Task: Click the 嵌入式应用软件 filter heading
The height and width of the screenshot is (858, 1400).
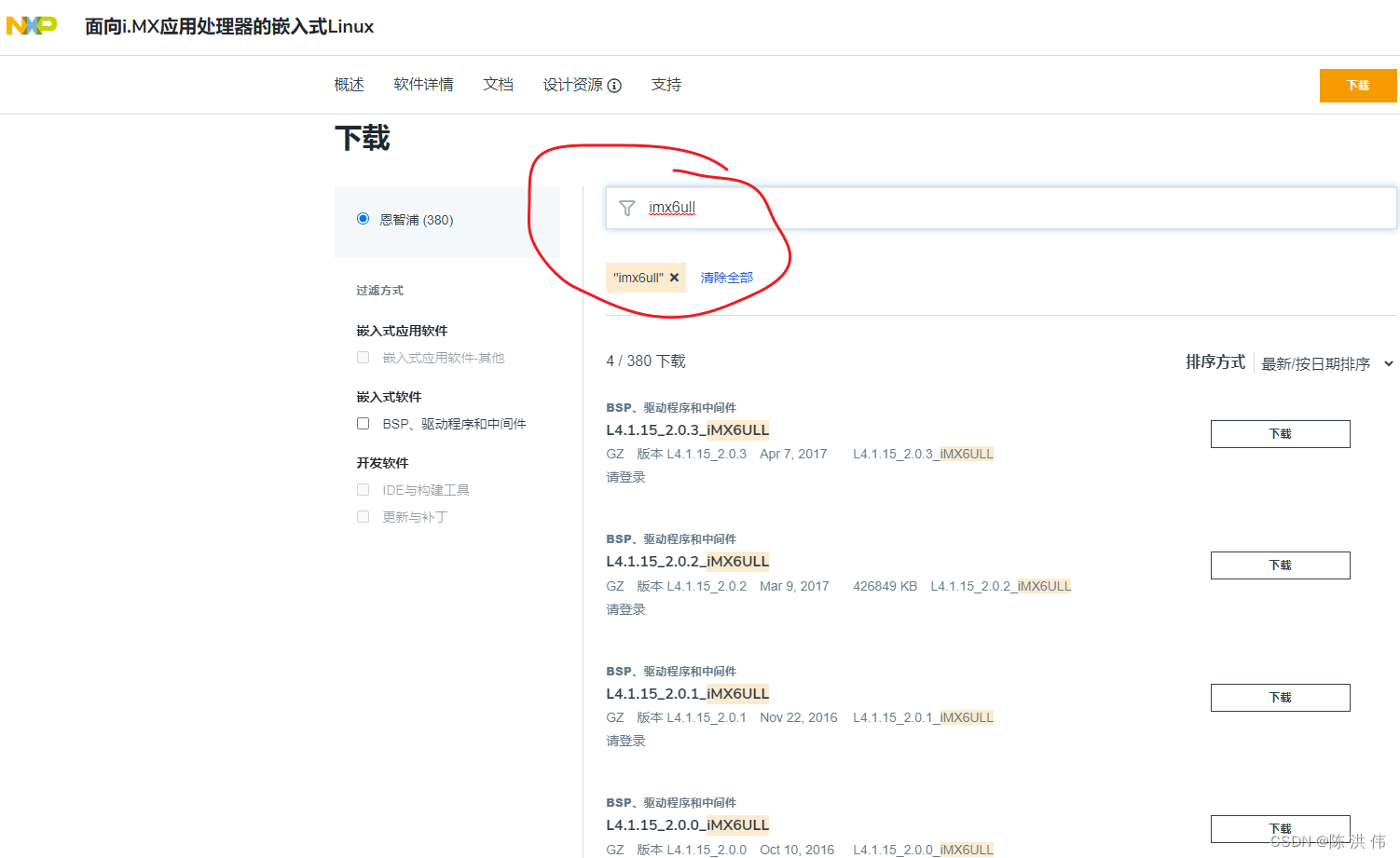Action: 402,331
